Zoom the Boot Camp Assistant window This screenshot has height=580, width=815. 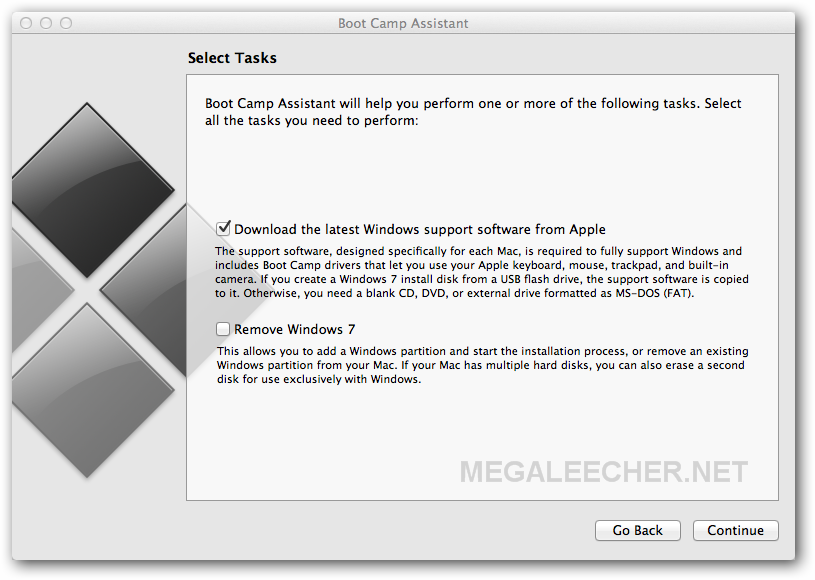click(66, 23)
